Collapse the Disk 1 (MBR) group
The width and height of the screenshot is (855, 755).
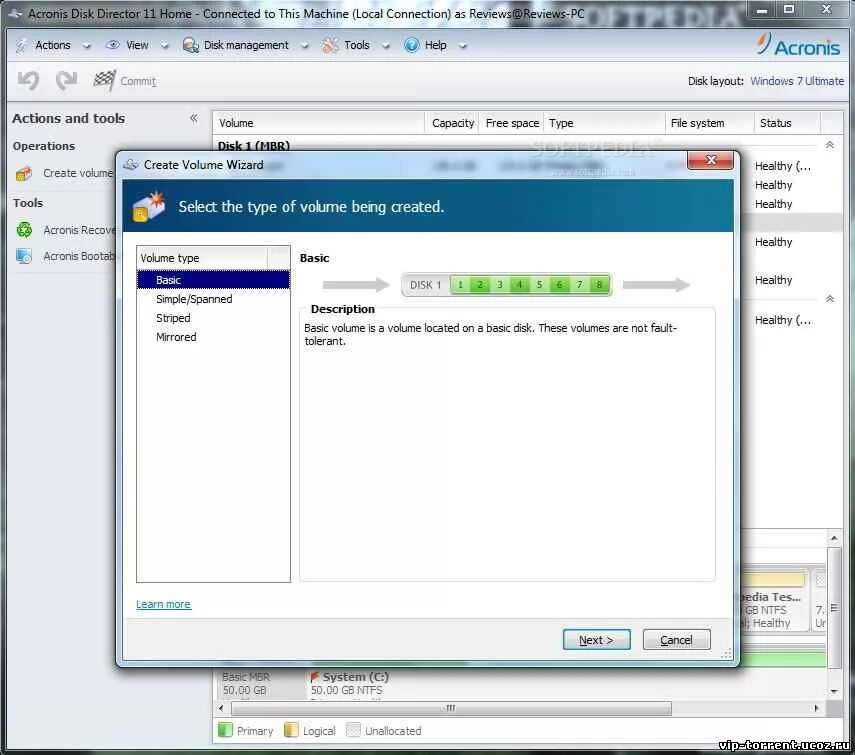pyautogui.click(x=829, y=145)
